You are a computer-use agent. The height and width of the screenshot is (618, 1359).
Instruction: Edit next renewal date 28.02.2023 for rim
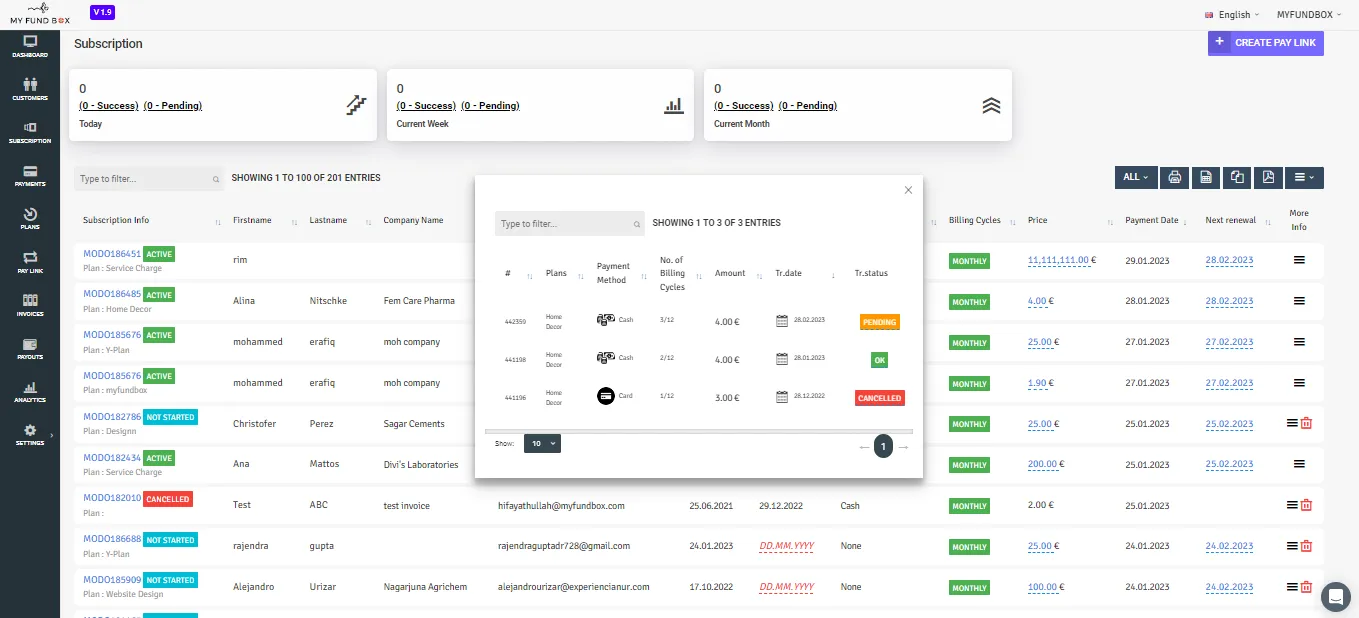(1229, 260)
